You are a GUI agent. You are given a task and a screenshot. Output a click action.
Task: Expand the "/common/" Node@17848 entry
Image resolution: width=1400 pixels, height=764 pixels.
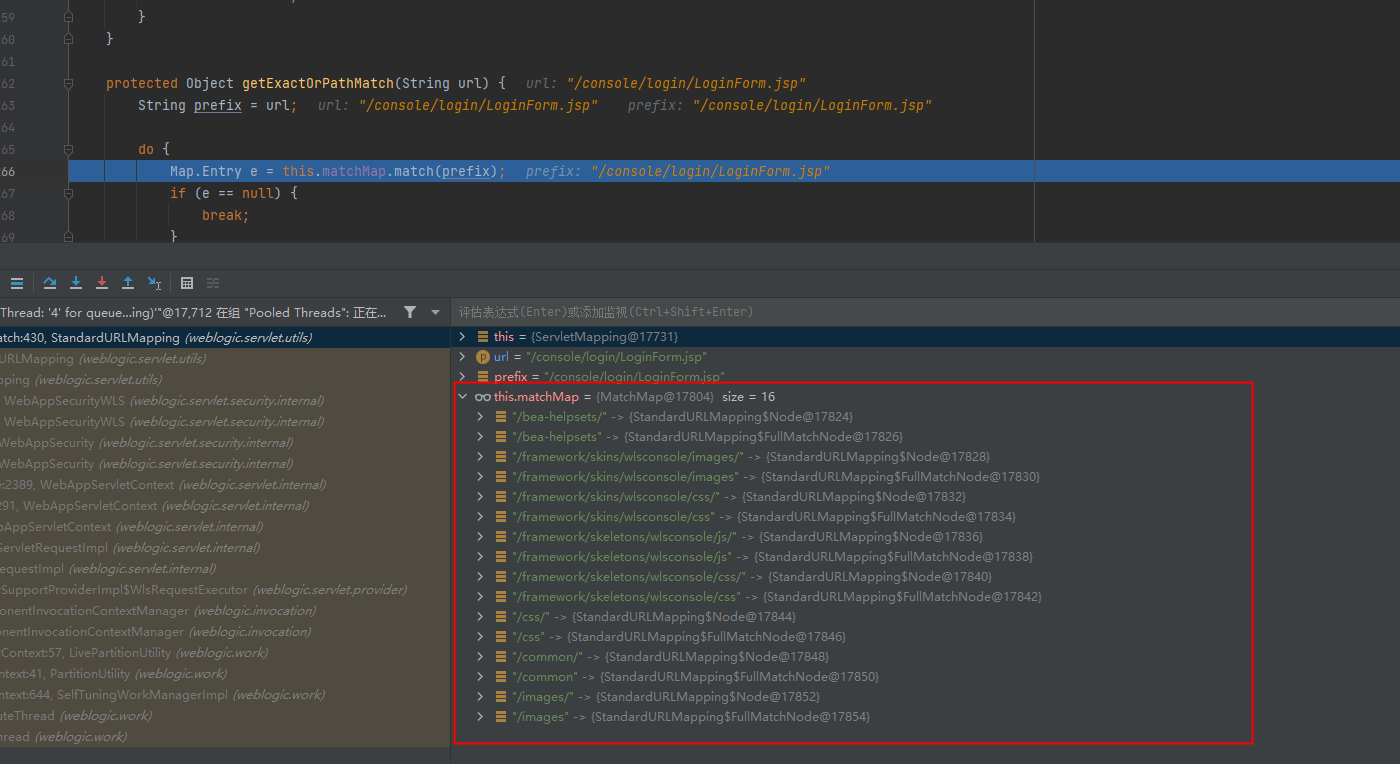coord(481,657)
